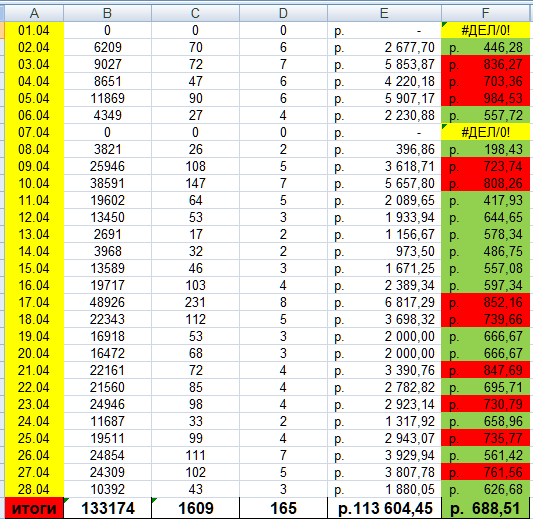Image resolution: width=533 pixels, height=519 pixels.
Task: Select date cell 17.04
Action: [34, 302]
